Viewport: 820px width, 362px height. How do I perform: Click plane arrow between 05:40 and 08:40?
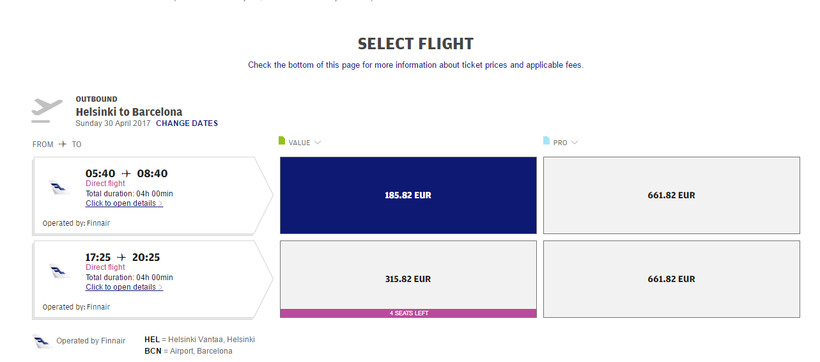coord(126,174)
